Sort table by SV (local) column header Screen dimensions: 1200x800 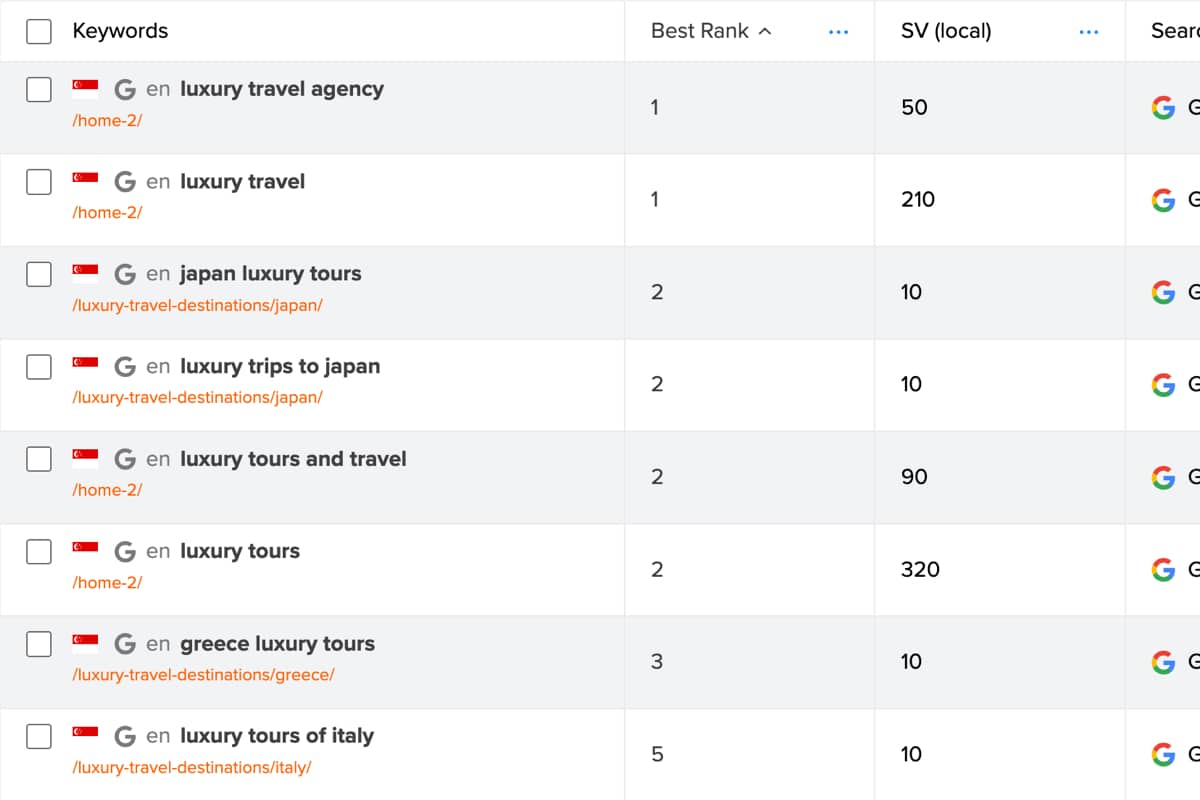coord(946,31)
